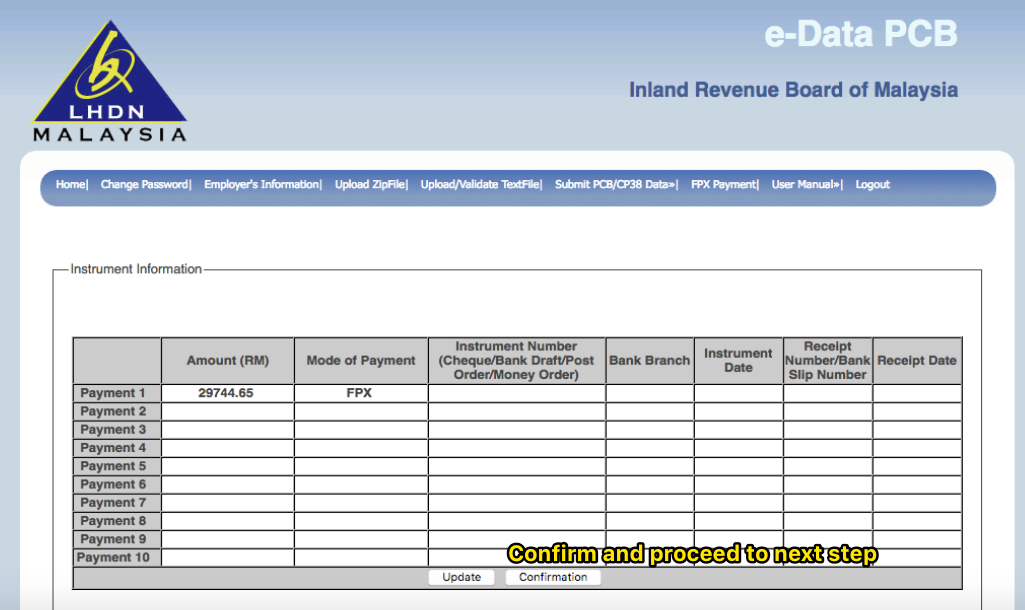Open the FPX Payment page

coord(724,184)
